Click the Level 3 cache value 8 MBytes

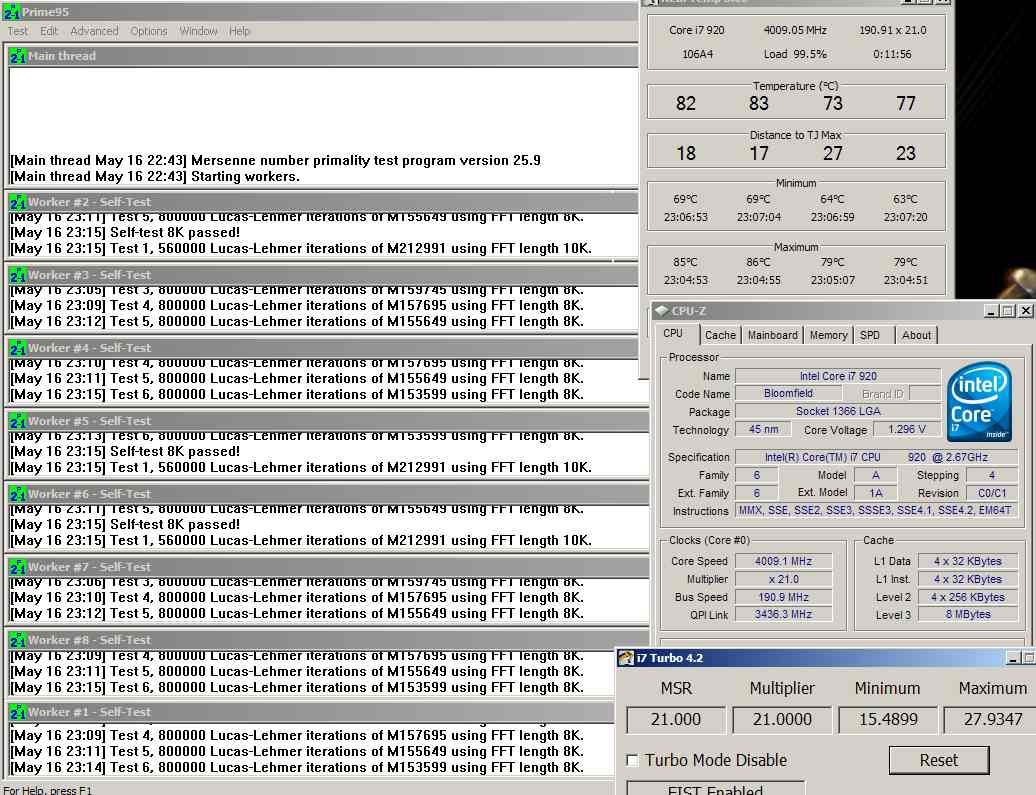(967, 615)
